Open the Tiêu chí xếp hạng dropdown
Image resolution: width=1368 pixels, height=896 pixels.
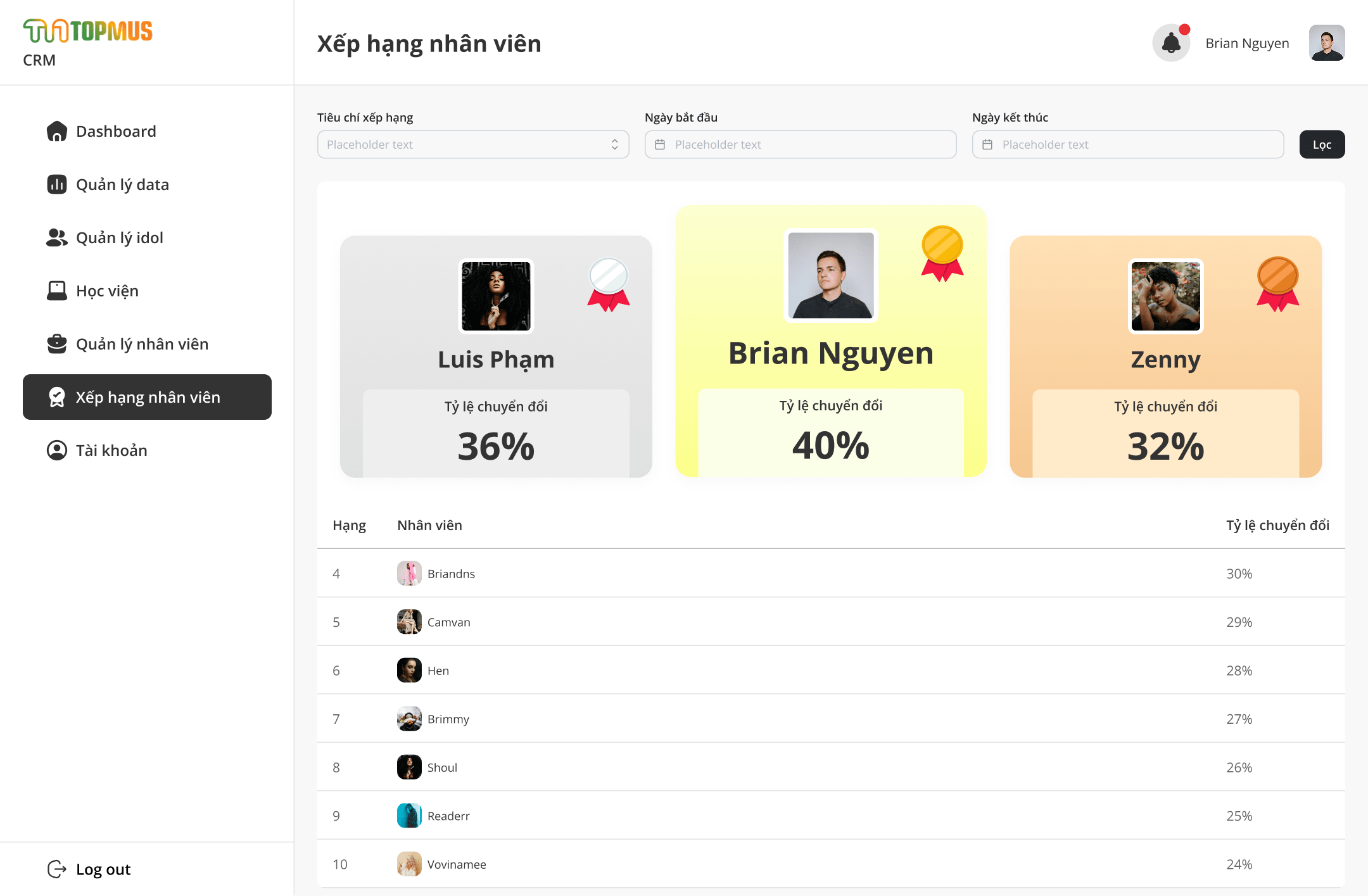coord(472,144)
